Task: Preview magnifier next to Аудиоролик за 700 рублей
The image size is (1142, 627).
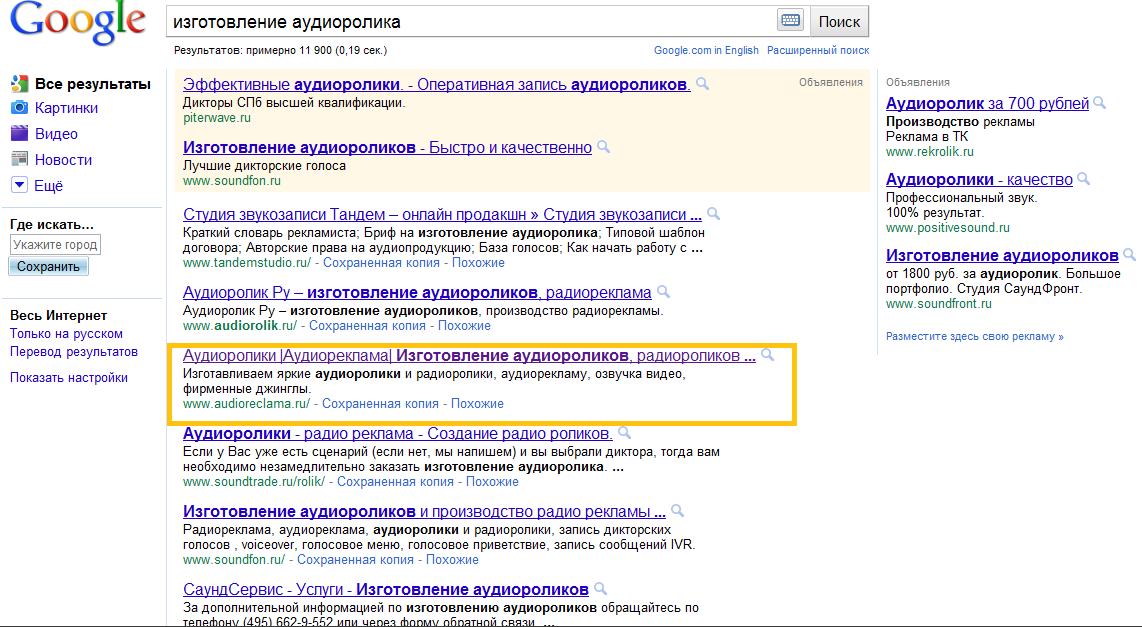Action: click(1099, 103)
